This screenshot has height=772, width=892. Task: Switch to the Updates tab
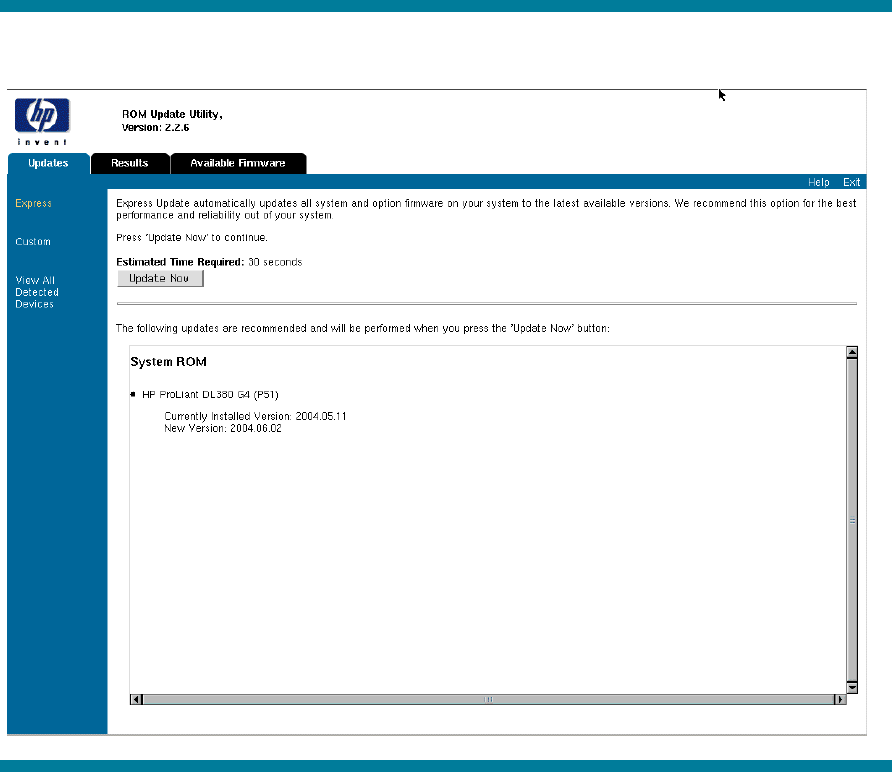coord(48,163)
